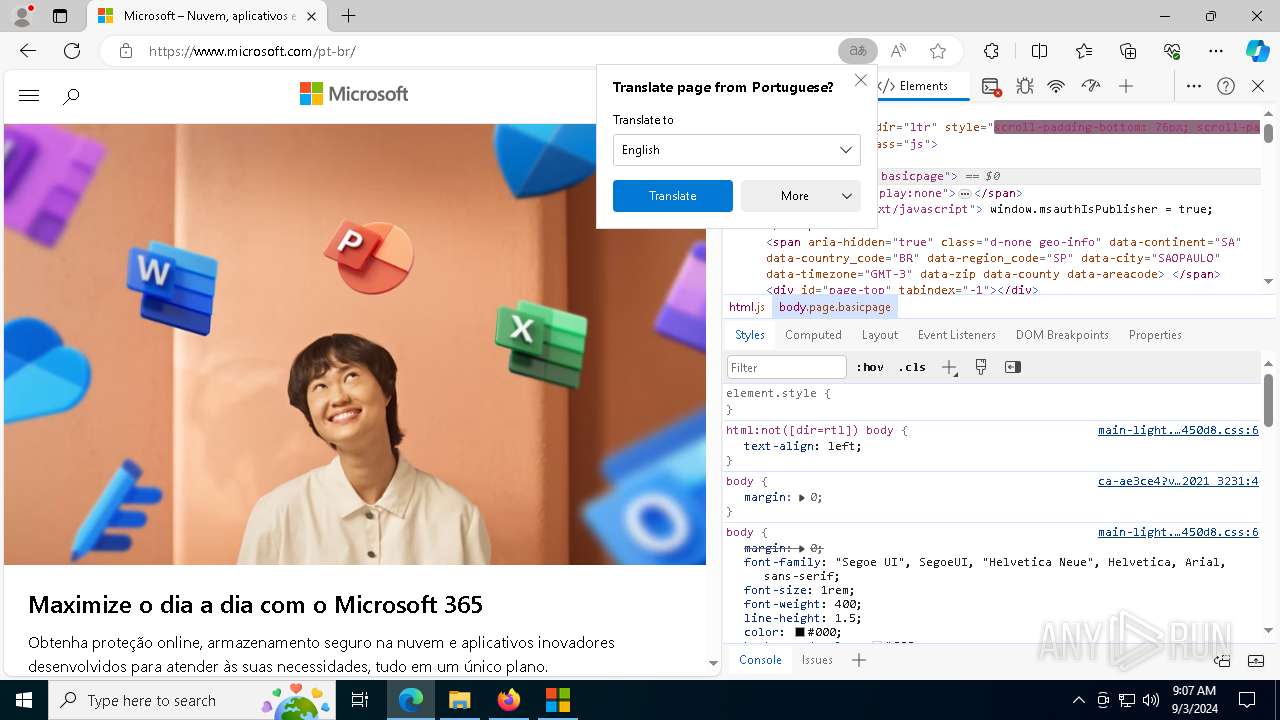The width and height of the screenshot is (1280, 720).
Task: Open Windows Start menu
Action: coord(24,700)
